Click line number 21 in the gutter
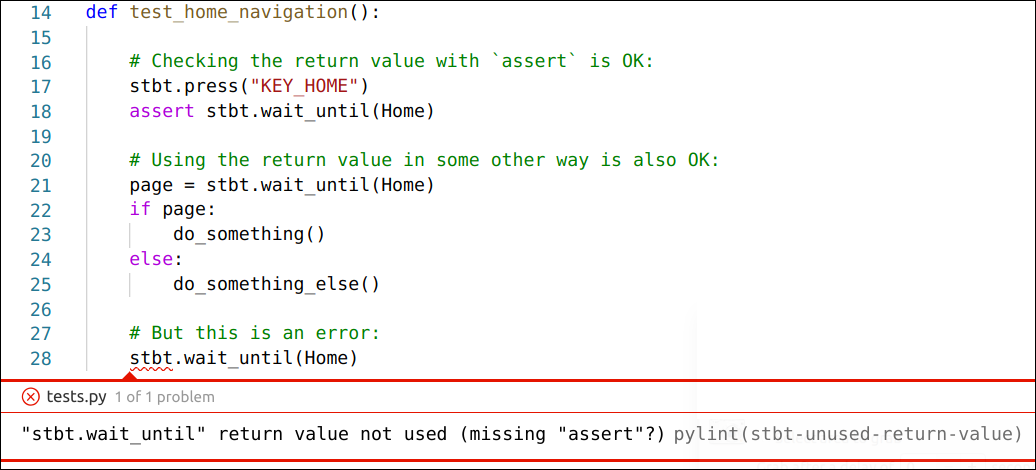1036x470 pixels. pyautogui.click(x=40, y=185)
